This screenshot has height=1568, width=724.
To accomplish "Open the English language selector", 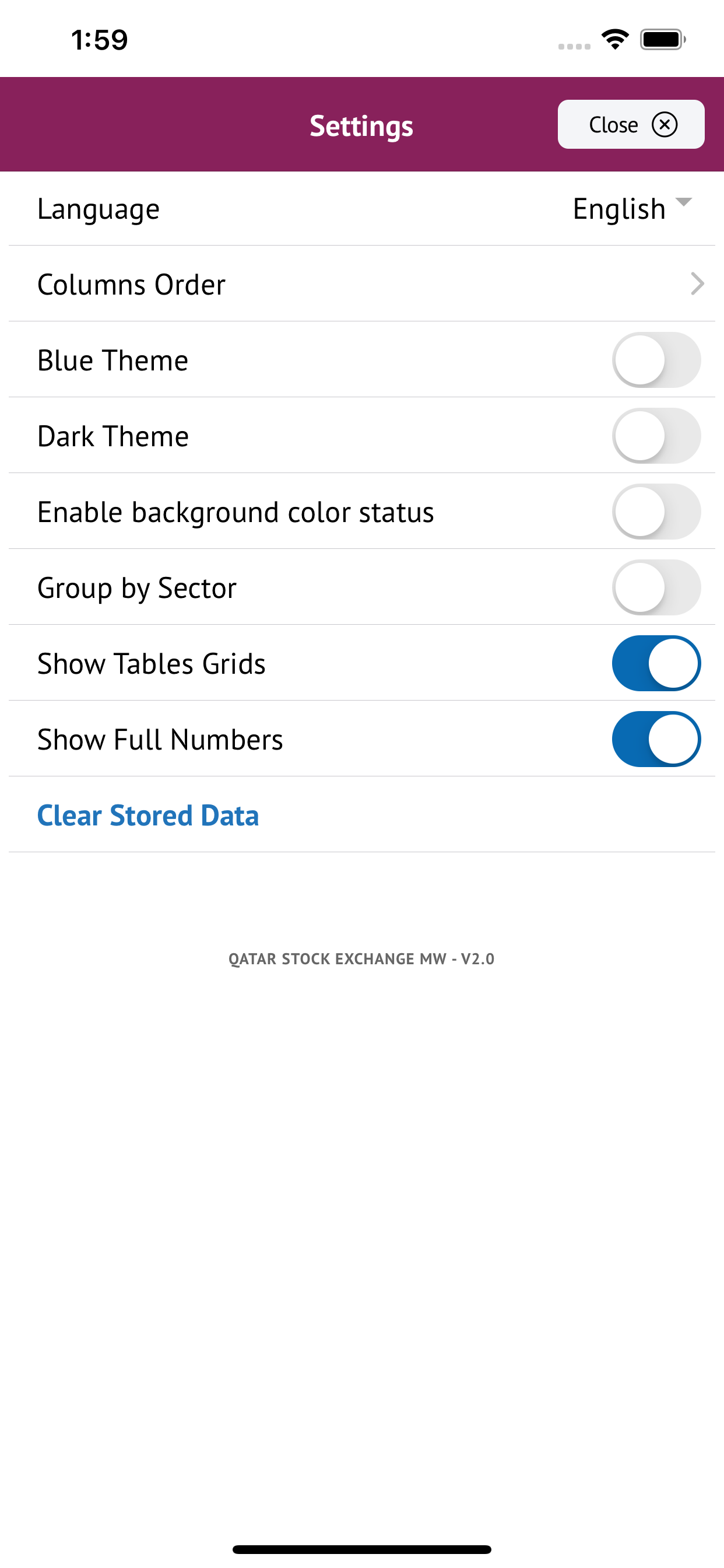I will [x=632, y=209].
